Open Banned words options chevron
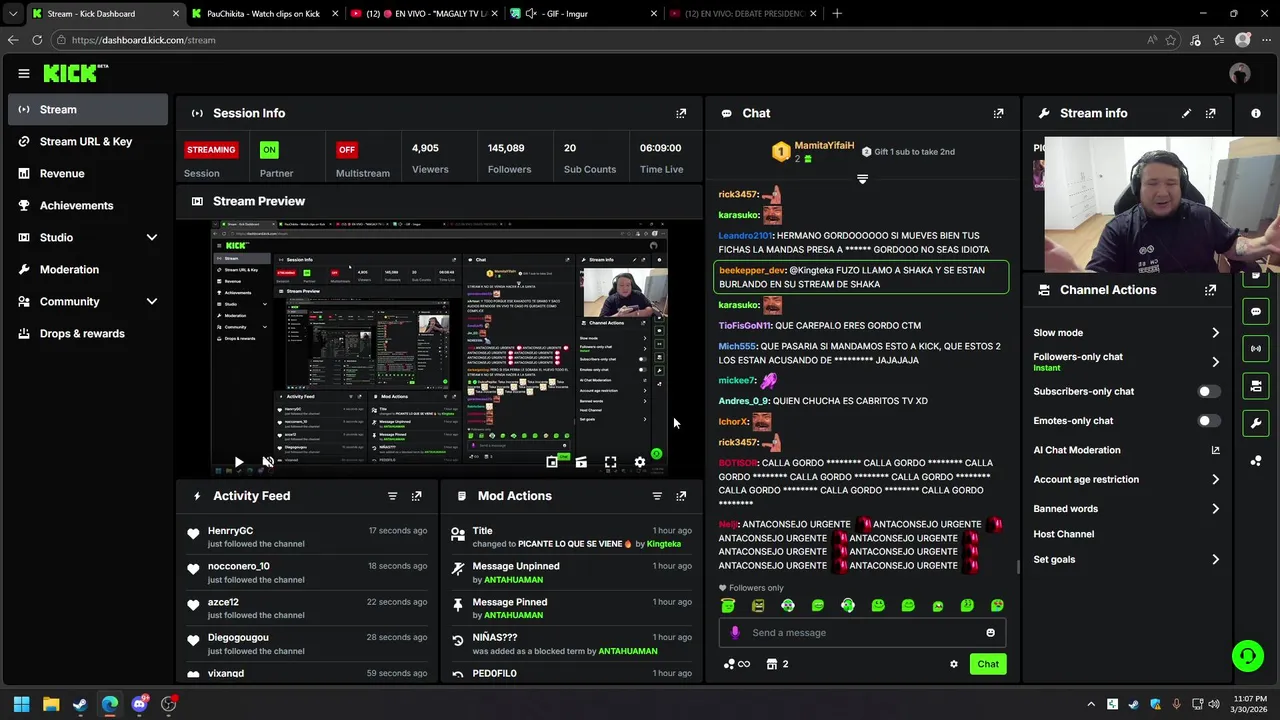 (x=1215, y=509)
